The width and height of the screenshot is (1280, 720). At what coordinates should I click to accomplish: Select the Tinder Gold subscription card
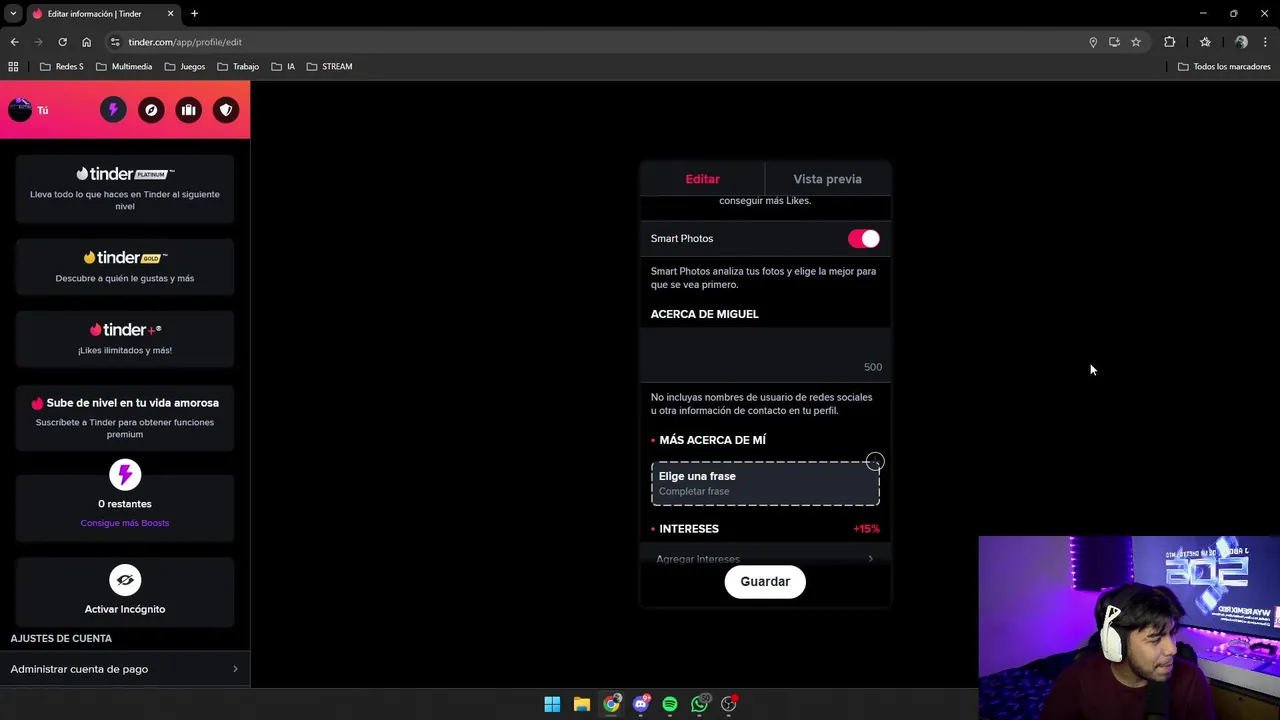tap(125, 267)
